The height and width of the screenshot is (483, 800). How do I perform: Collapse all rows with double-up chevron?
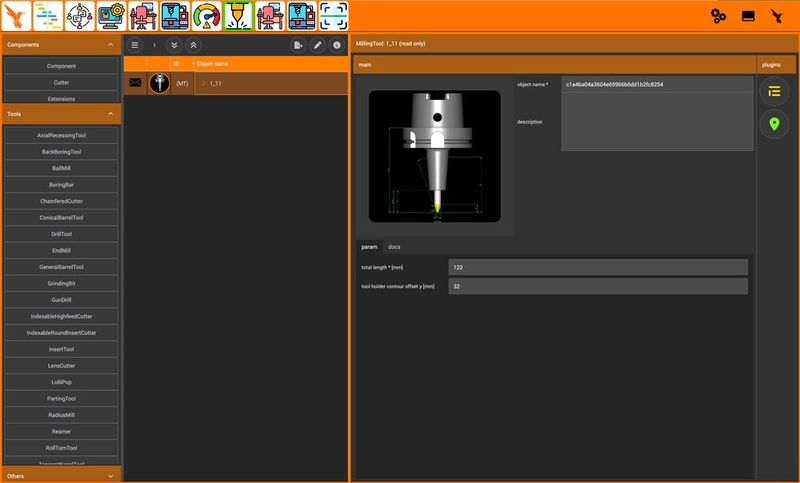click(193, 45)
